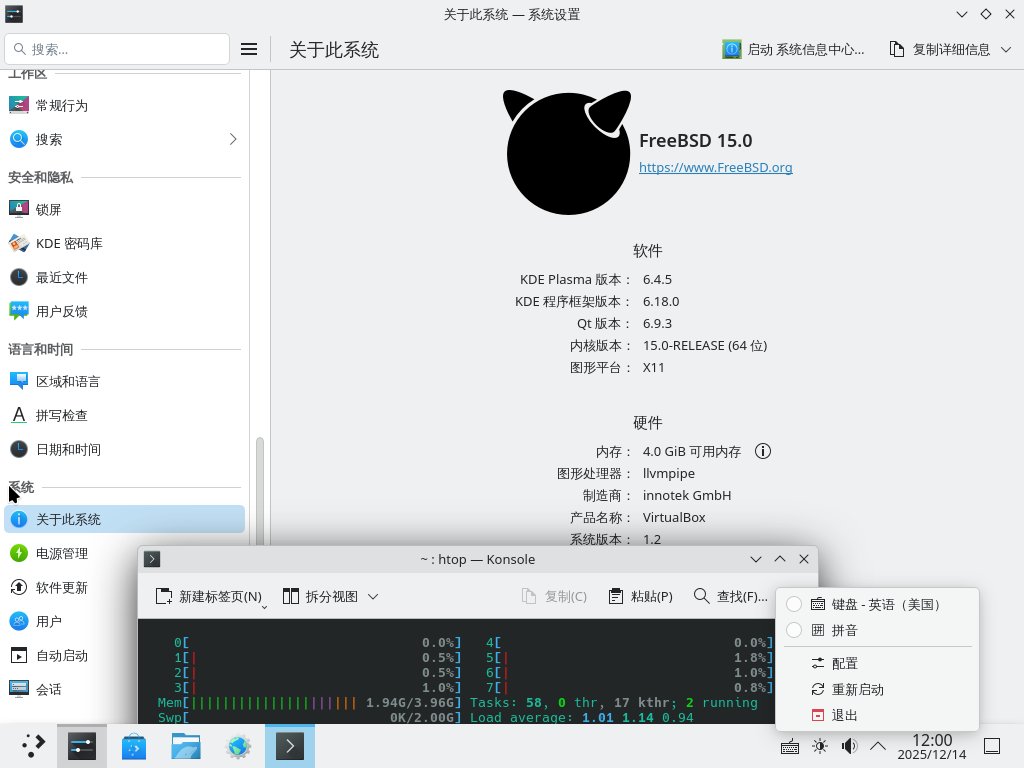Open the Dolphin file manager taskbar icon
Screen dimensions: 1024x768
186,746
